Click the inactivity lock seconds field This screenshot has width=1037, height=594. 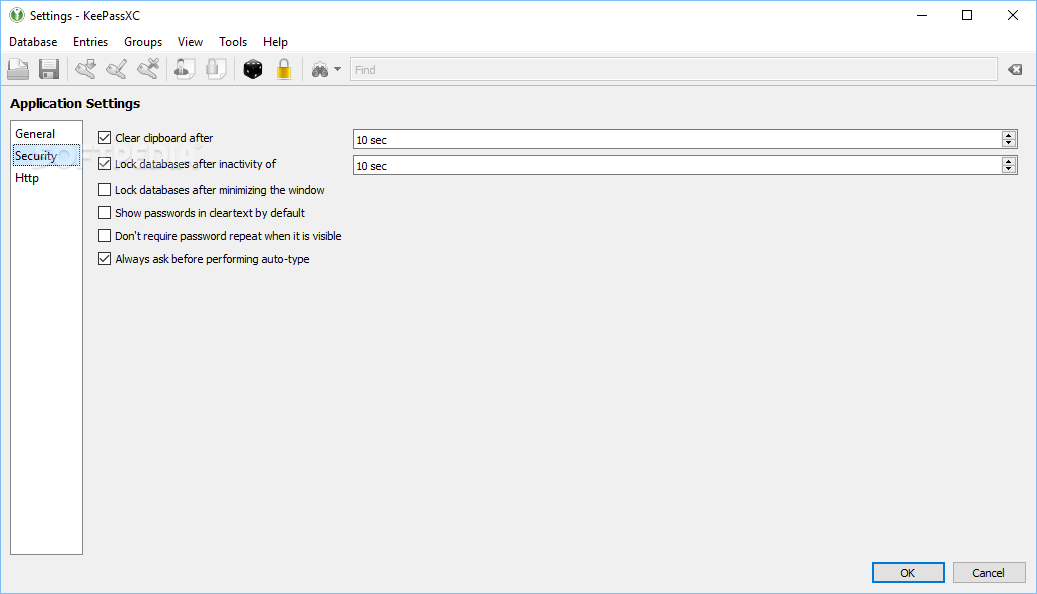tap(678, 165)
